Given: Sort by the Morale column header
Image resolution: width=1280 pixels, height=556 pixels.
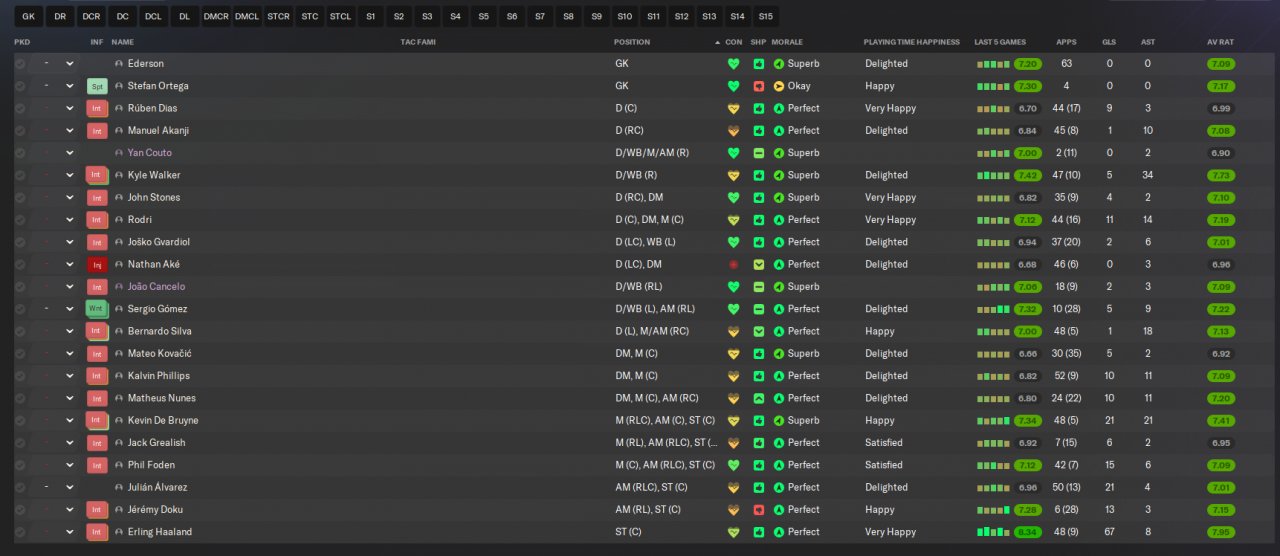Looking at the screenshot, I should [787, 42].
